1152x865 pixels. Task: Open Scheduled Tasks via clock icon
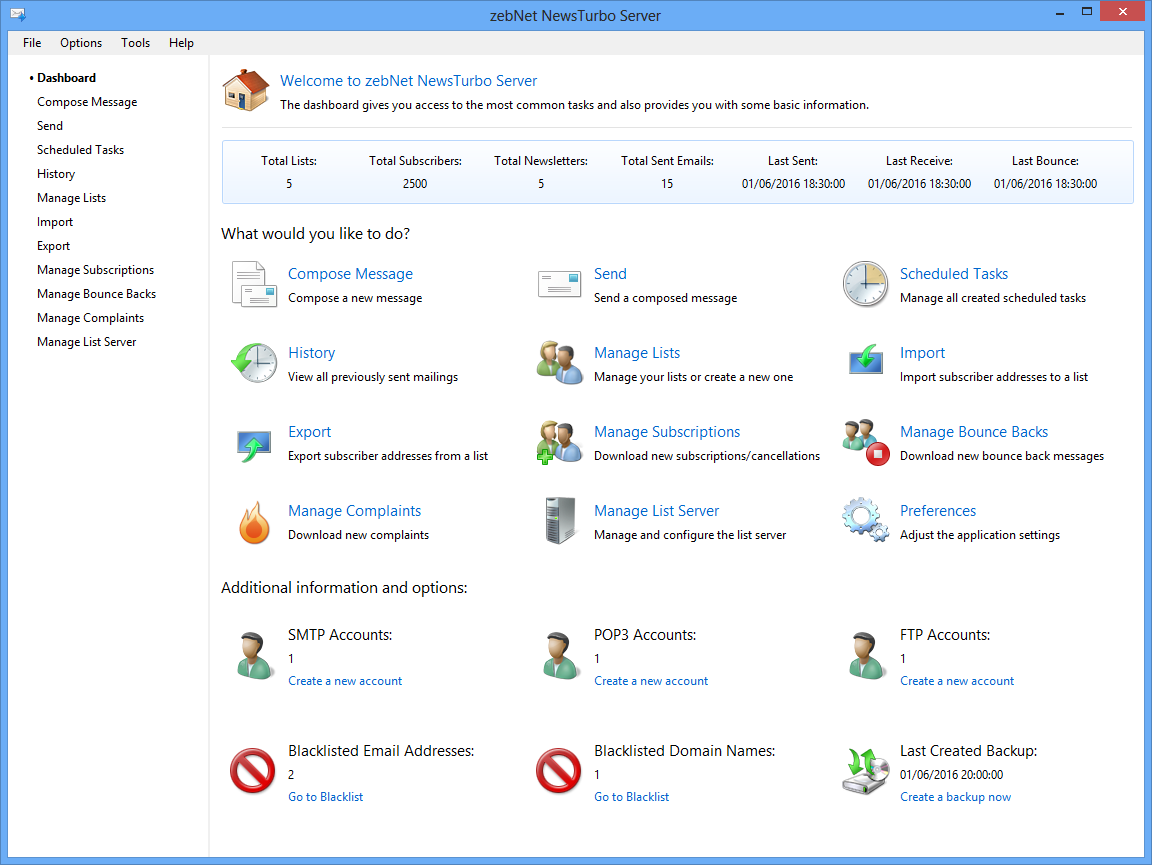[x=865, y=284]
